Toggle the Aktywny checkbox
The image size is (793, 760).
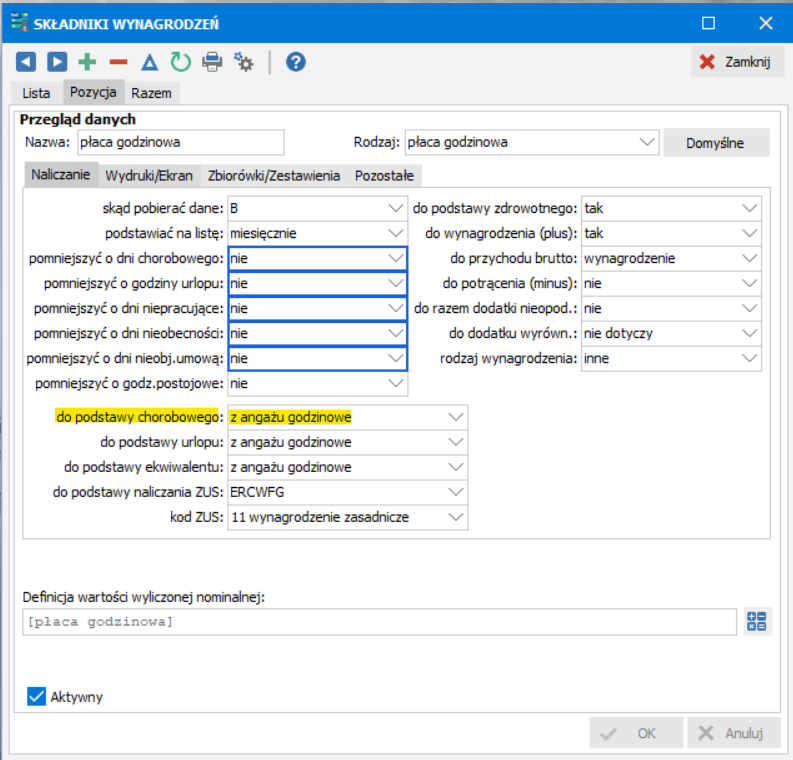point(36,697)
